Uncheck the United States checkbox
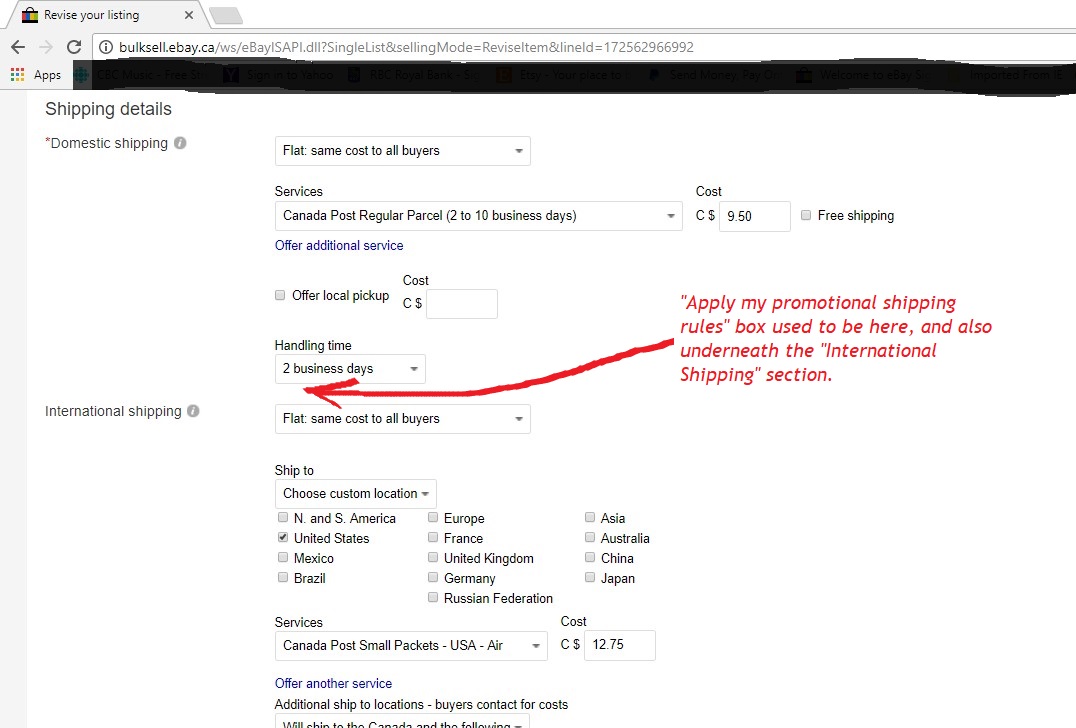The image size is (1076, 728). click(x=283, y=538)
